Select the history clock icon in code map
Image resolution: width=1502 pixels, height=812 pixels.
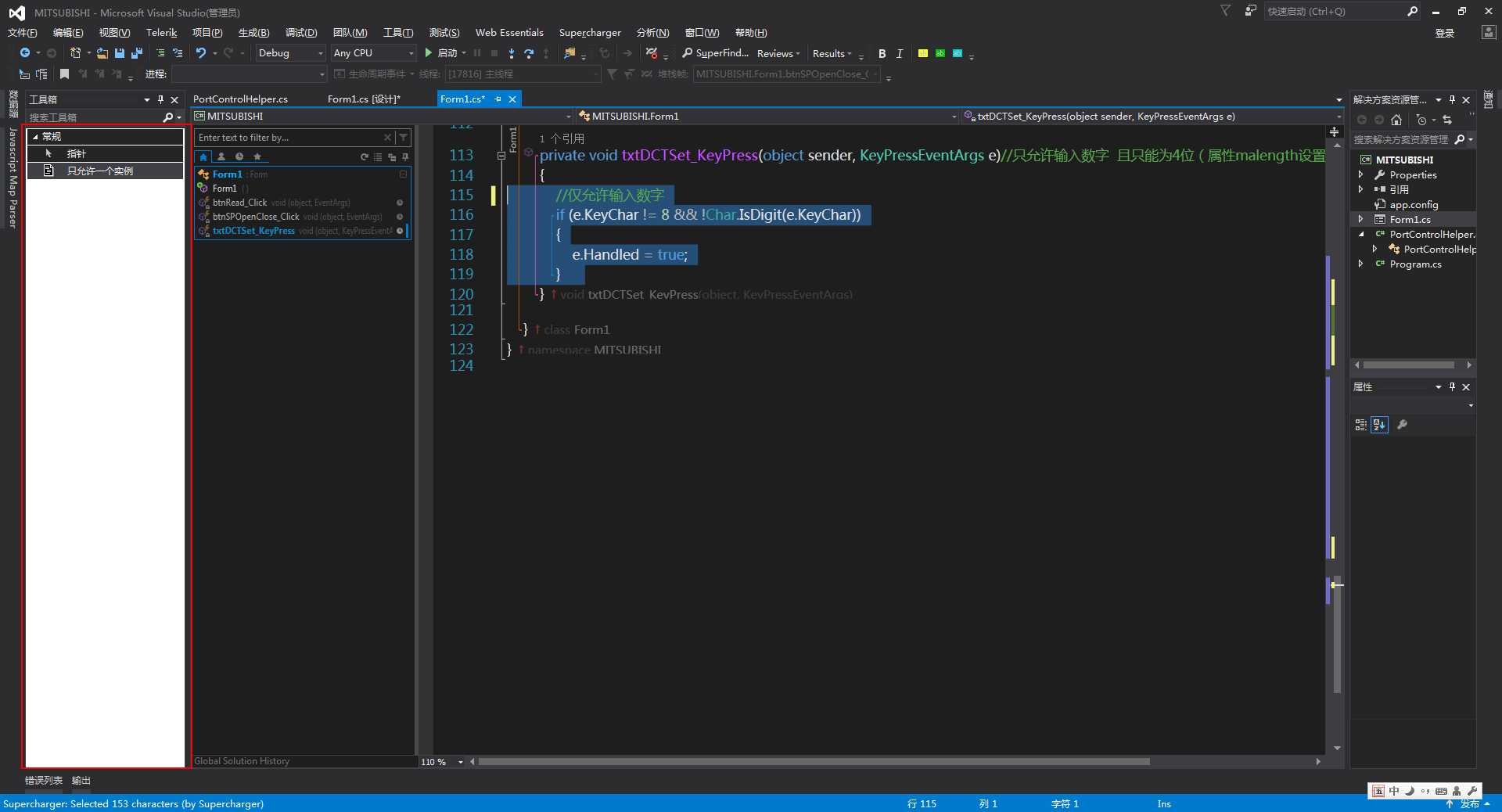tap(239, 156)
